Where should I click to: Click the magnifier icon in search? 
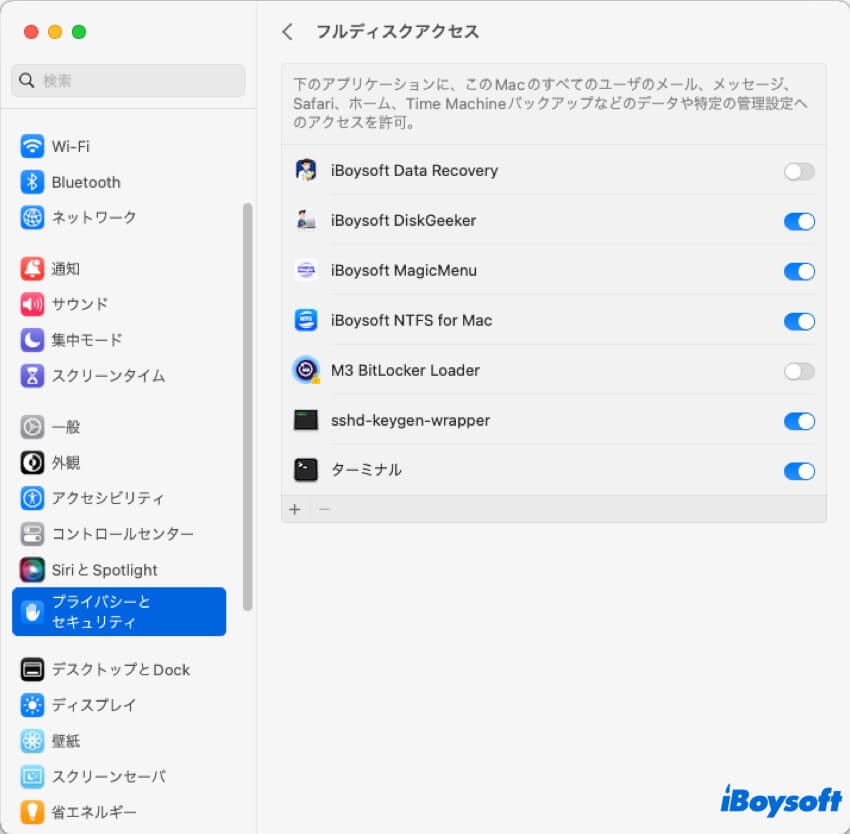[27, 81]
